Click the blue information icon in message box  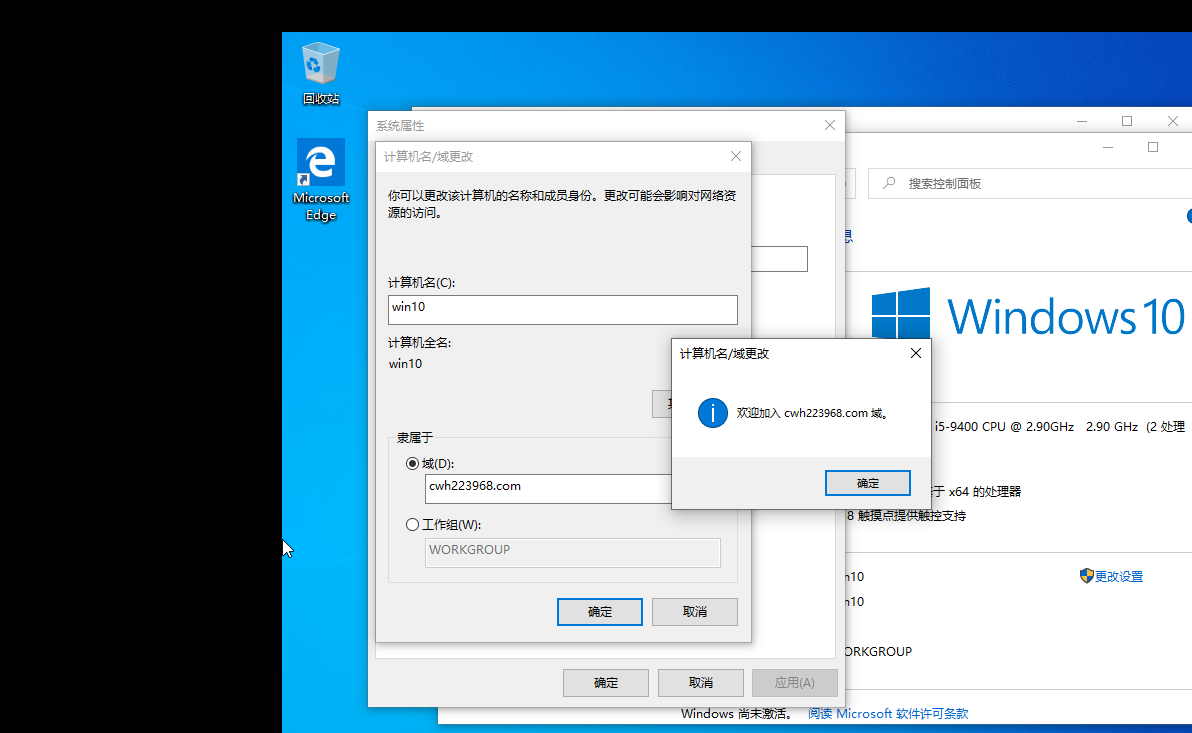[x=712, y=413]
